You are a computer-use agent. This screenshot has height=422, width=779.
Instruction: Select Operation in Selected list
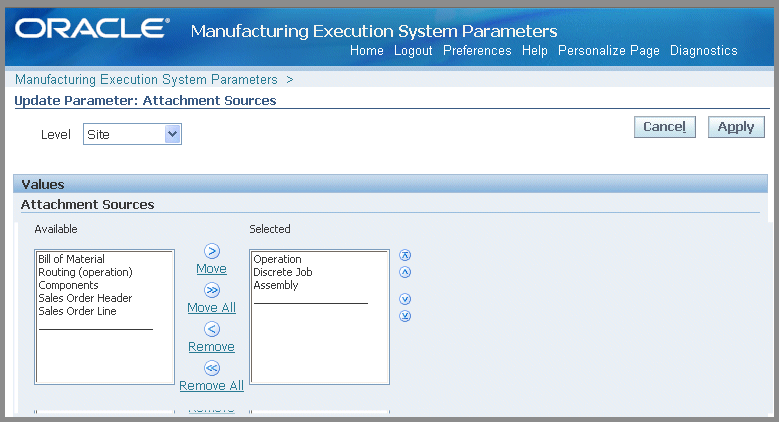[x=277, y=259]
